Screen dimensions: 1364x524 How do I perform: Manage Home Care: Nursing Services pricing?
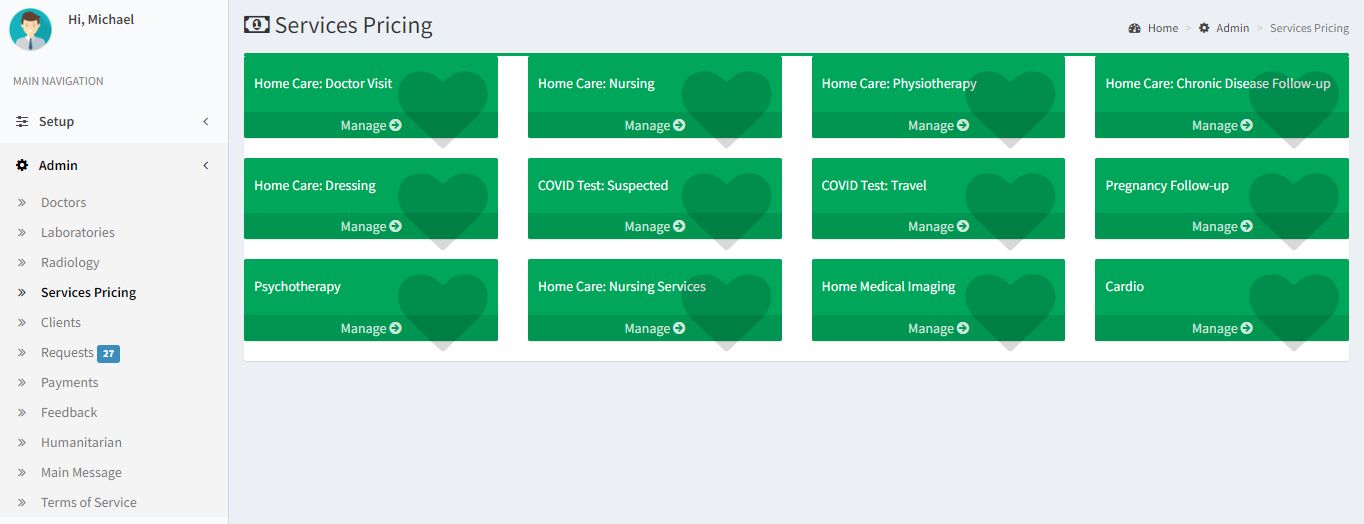[655, 328]
